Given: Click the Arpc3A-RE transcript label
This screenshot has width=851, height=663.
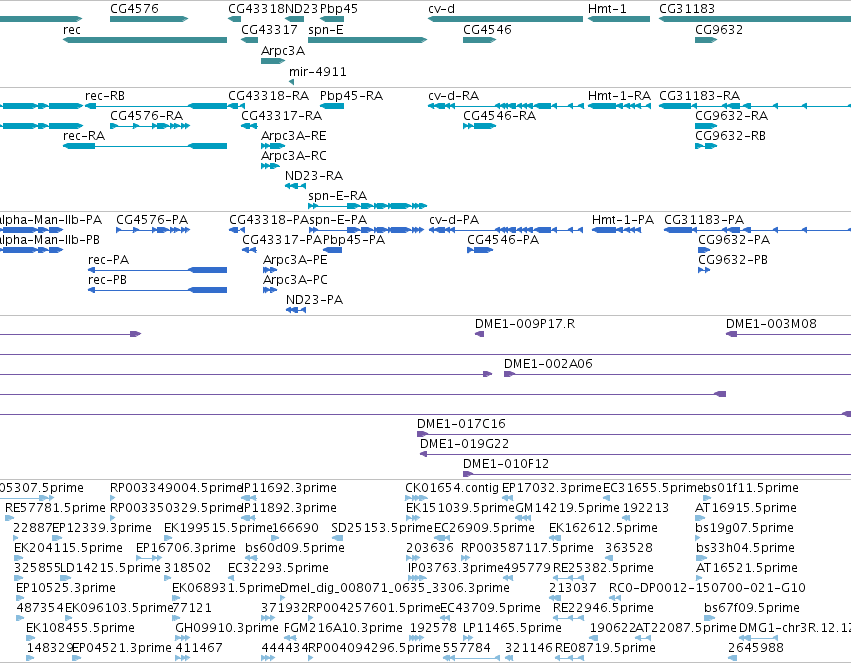Looking at the screenshot, I should (x=294, y=136).
